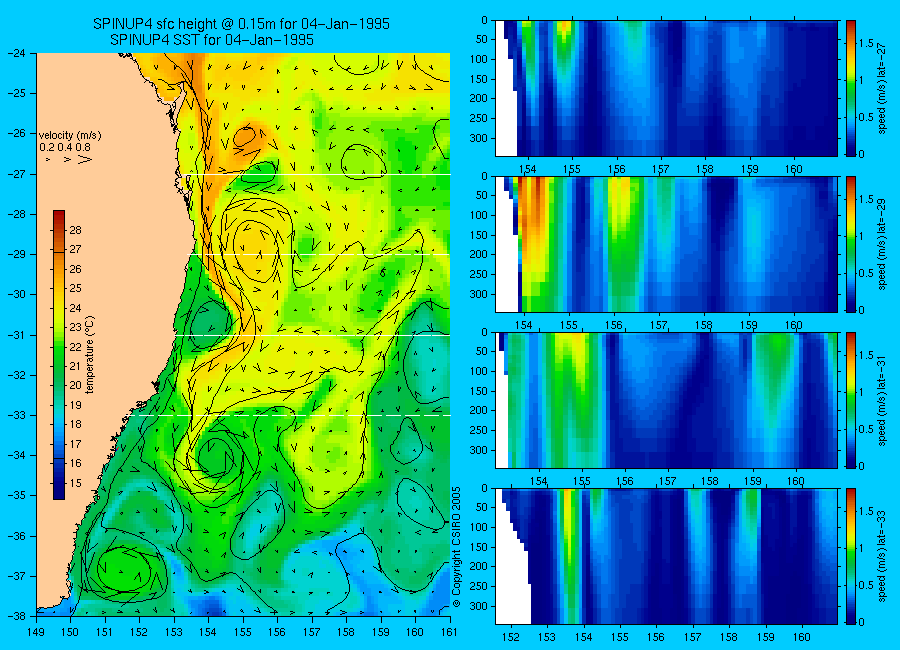Click the "-35" latitude label on the map axis
This screenshot has width=900, height=650.
coord(17,496)
